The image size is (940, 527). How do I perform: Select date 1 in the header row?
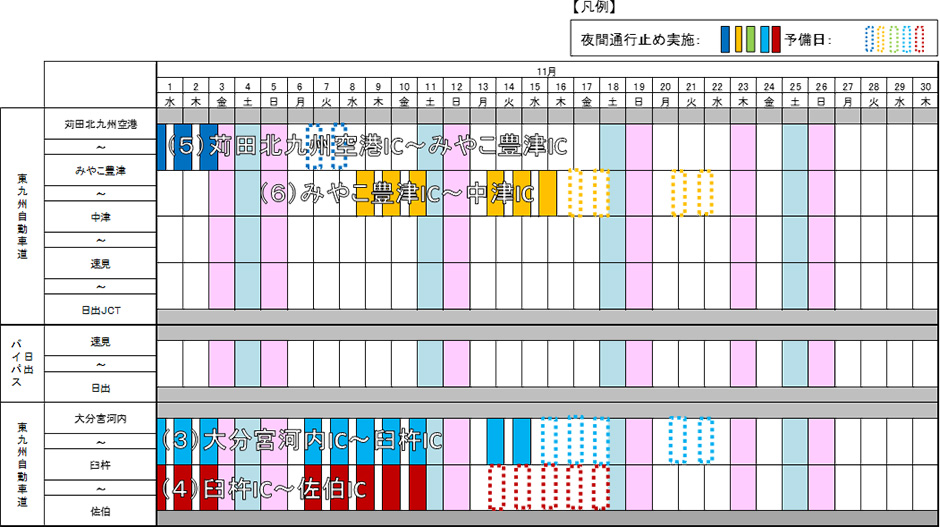point(170,87)
